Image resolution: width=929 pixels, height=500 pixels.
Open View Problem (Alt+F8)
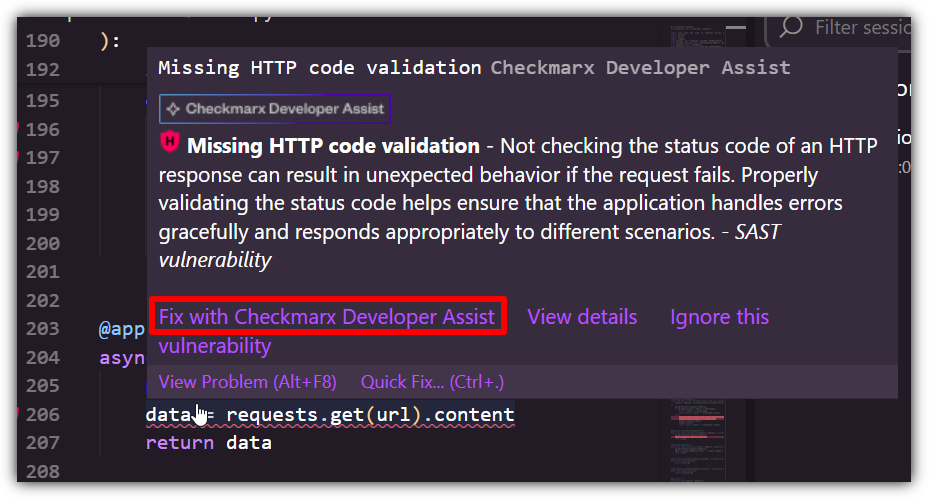tap(247, 382)
